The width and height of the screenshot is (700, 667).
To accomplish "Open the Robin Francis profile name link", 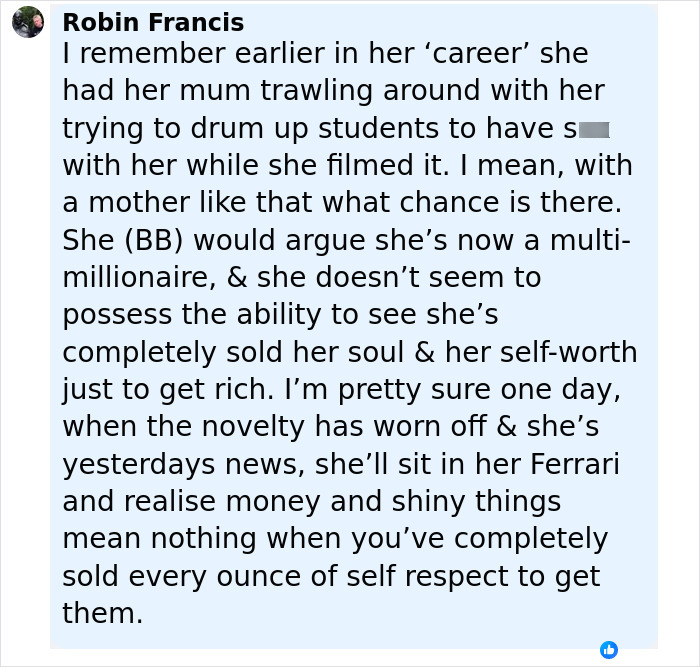I will pyautogui.click(x=153, y=22).
